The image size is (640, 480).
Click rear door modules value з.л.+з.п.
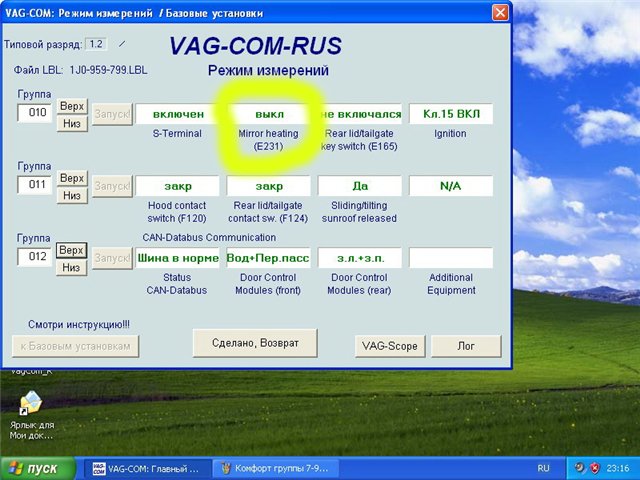[x=360, y=258]
